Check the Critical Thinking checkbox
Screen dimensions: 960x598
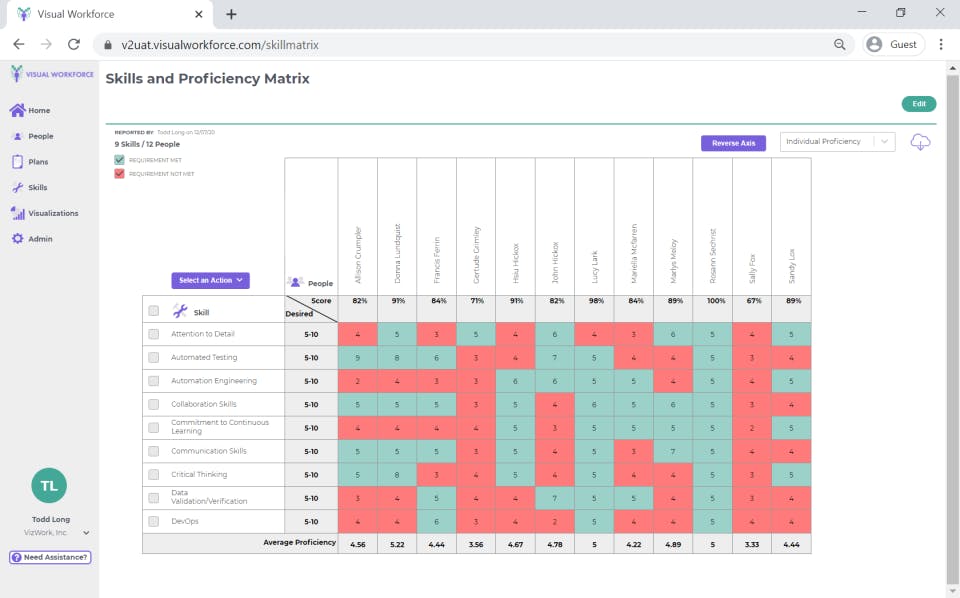tap(154, 474)
